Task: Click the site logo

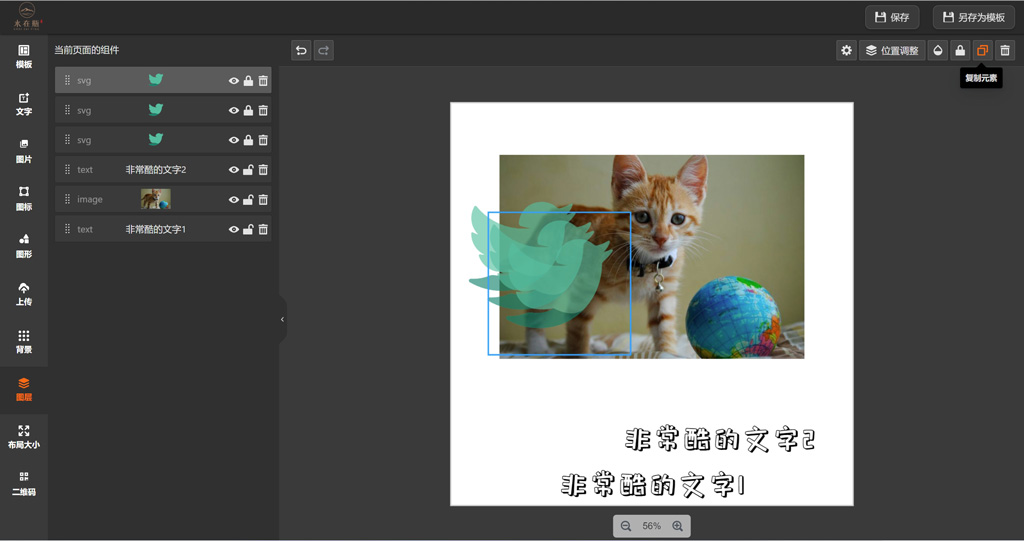Action: (x=27, y=17)
